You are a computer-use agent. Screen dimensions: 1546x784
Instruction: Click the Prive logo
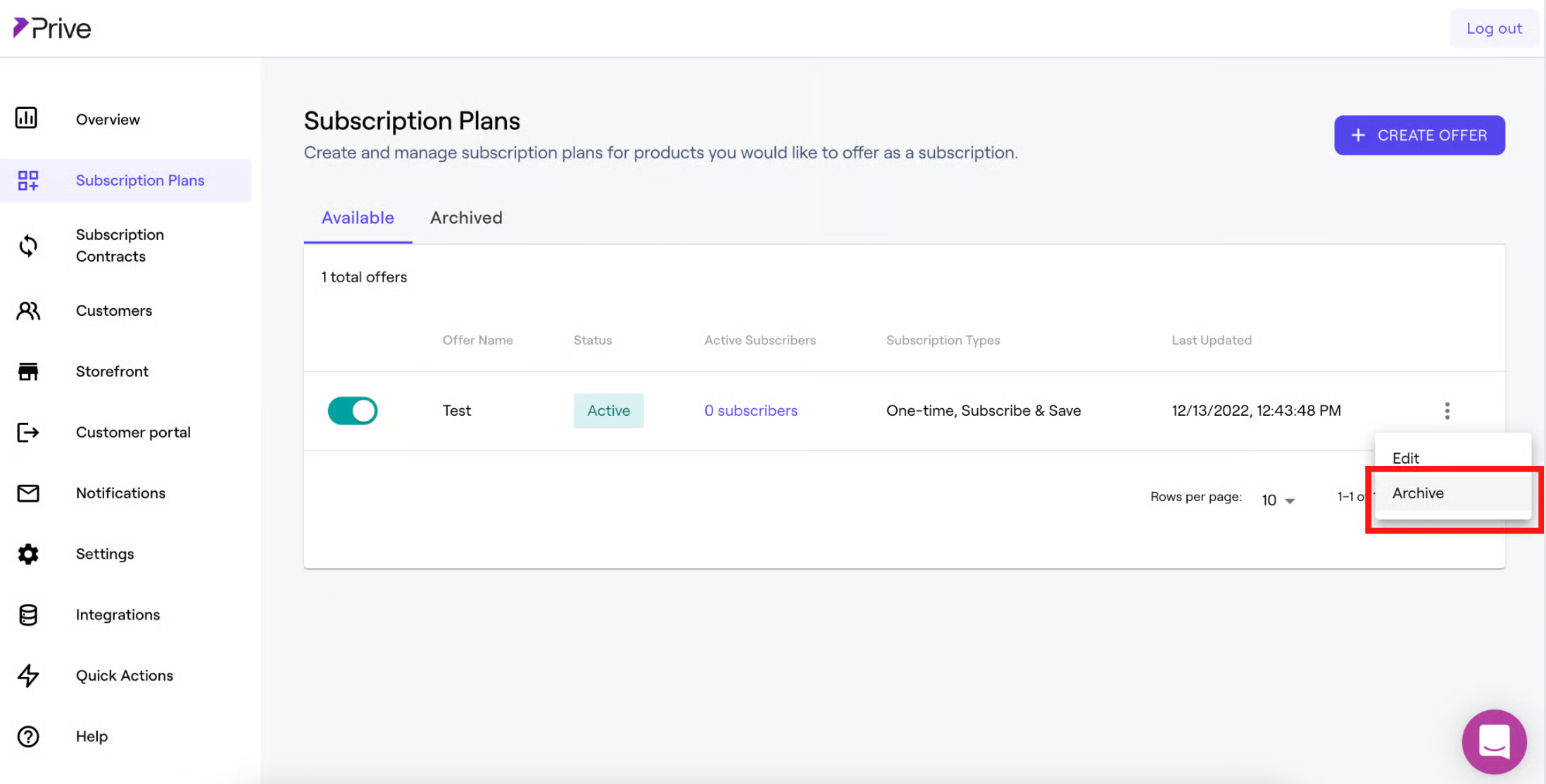click(x=53, y=28)
